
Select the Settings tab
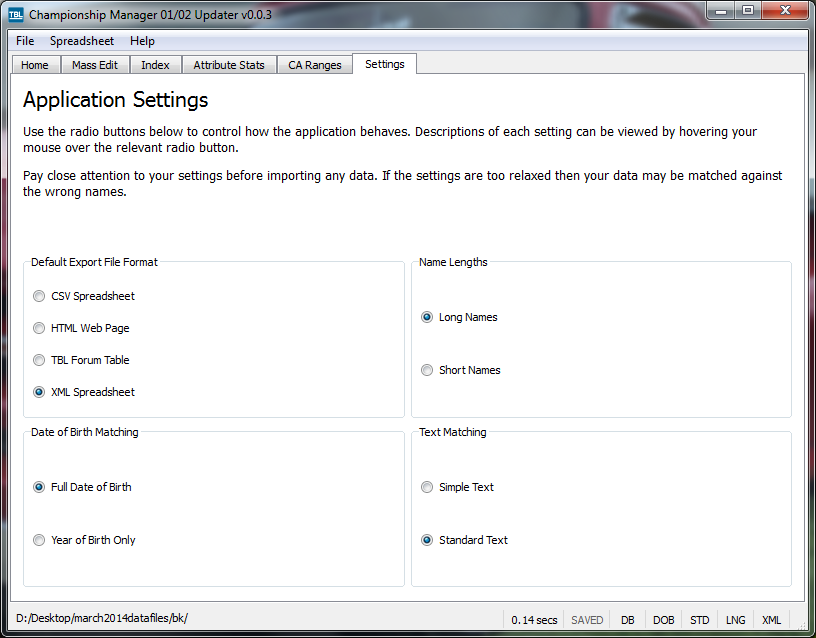pos(385,64)
